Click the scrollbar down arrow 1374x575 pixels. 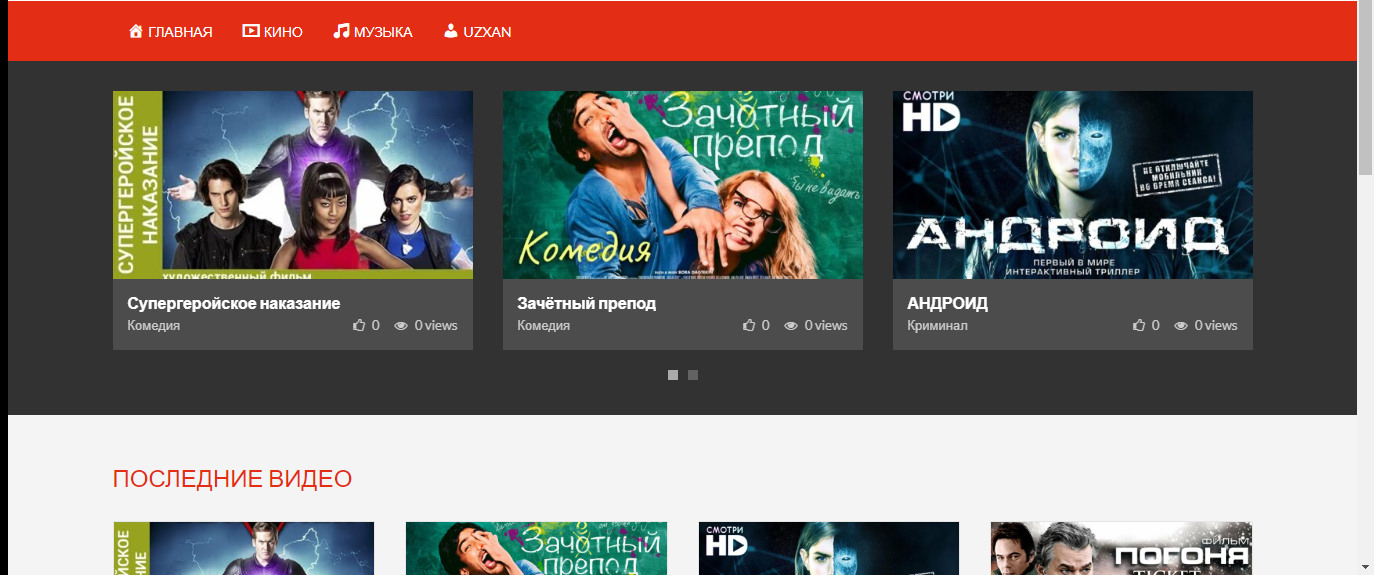pyautogui.click(x=1365, y=567)
